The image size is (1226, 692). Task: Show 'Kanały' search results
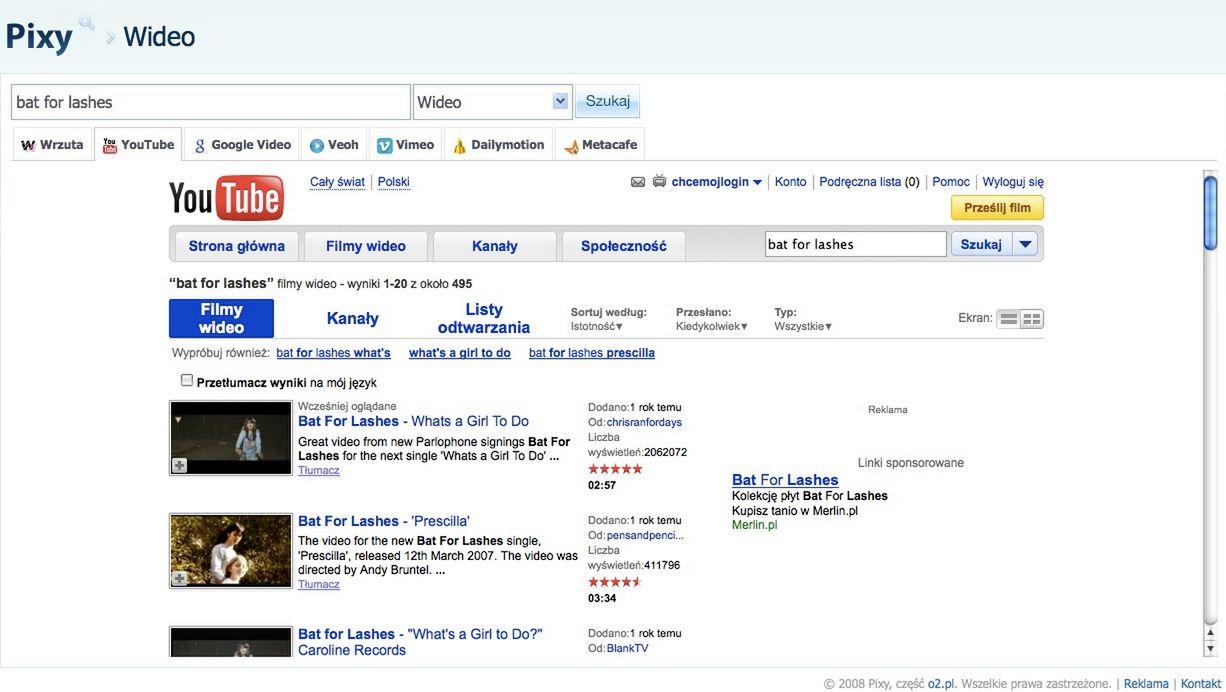click(x=353, y=318)
